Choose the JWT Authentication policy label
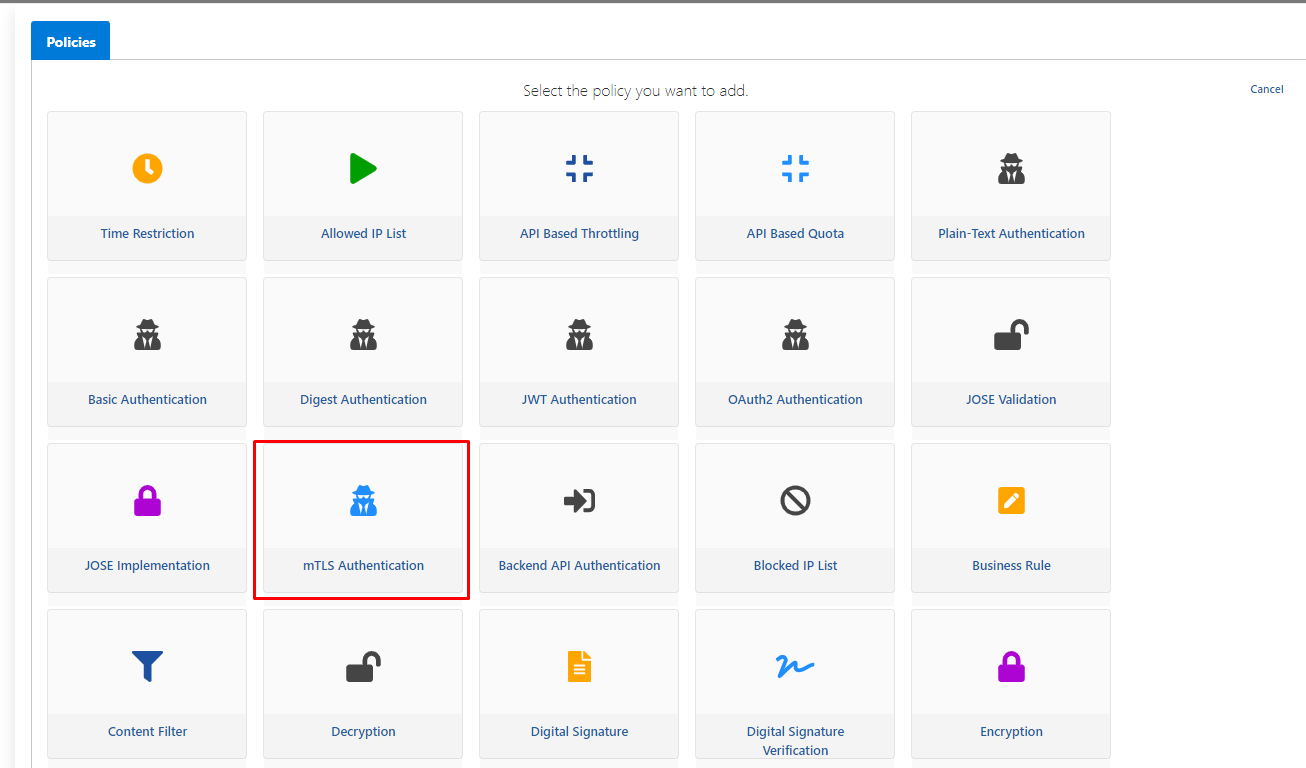This screenshot has width=1306, height=768. [579, 400]
